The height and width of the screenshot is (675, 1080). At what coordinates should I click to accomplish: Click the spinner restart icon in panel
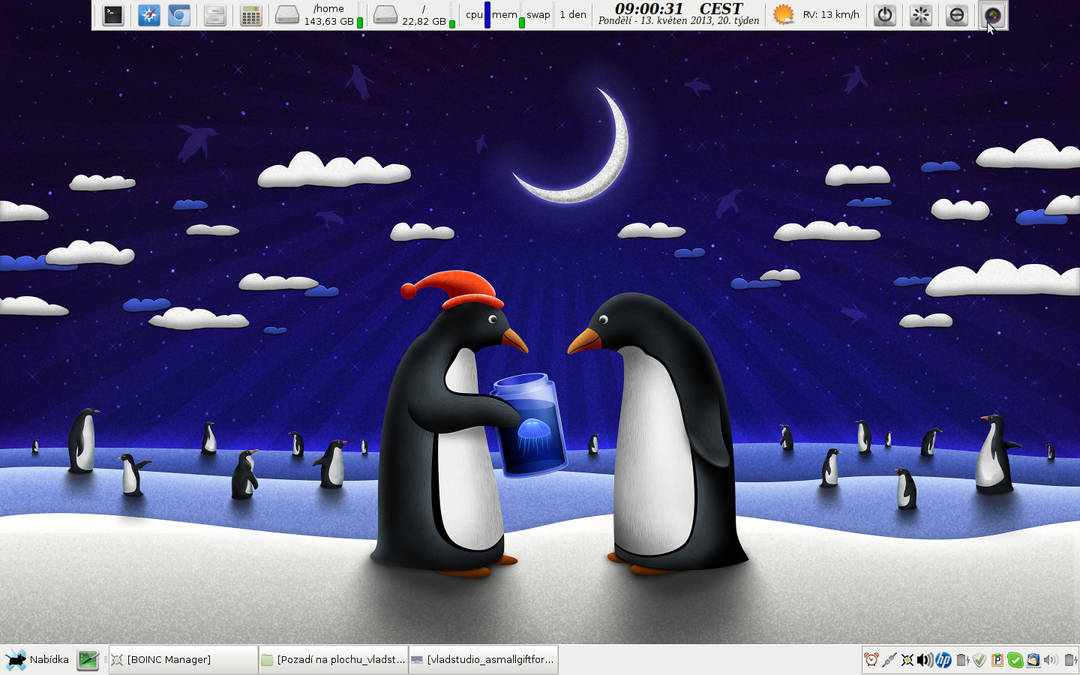point(921,15)
